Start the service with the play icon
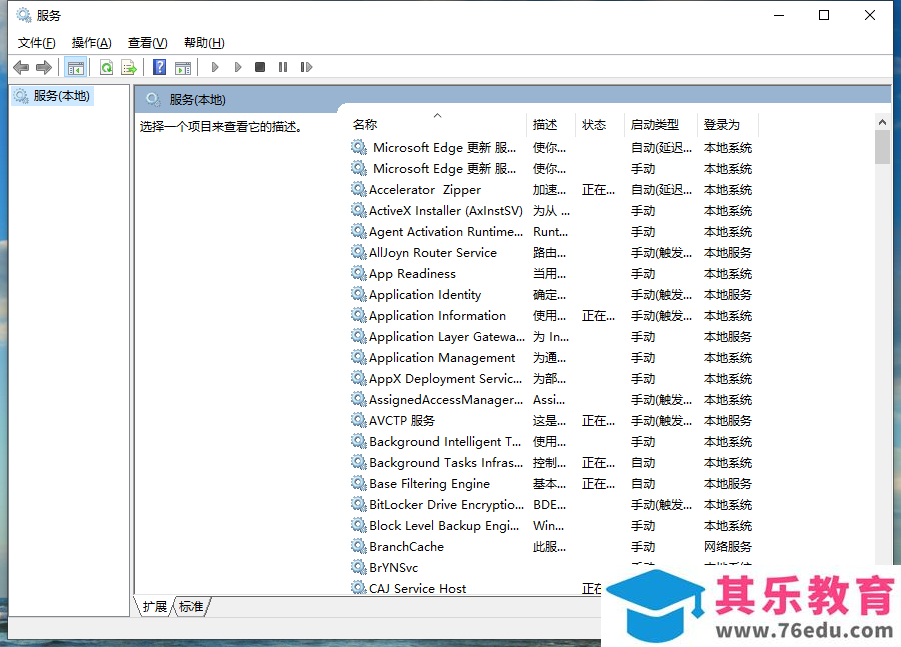Viewport: 901px width, 647px height. point(215,67)
